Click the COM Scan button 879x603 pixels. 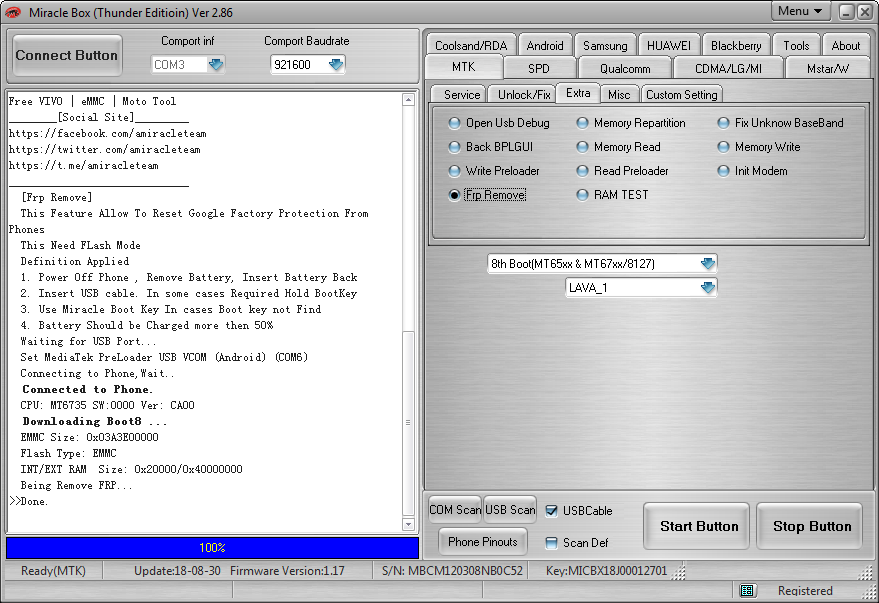pos(455,509)
